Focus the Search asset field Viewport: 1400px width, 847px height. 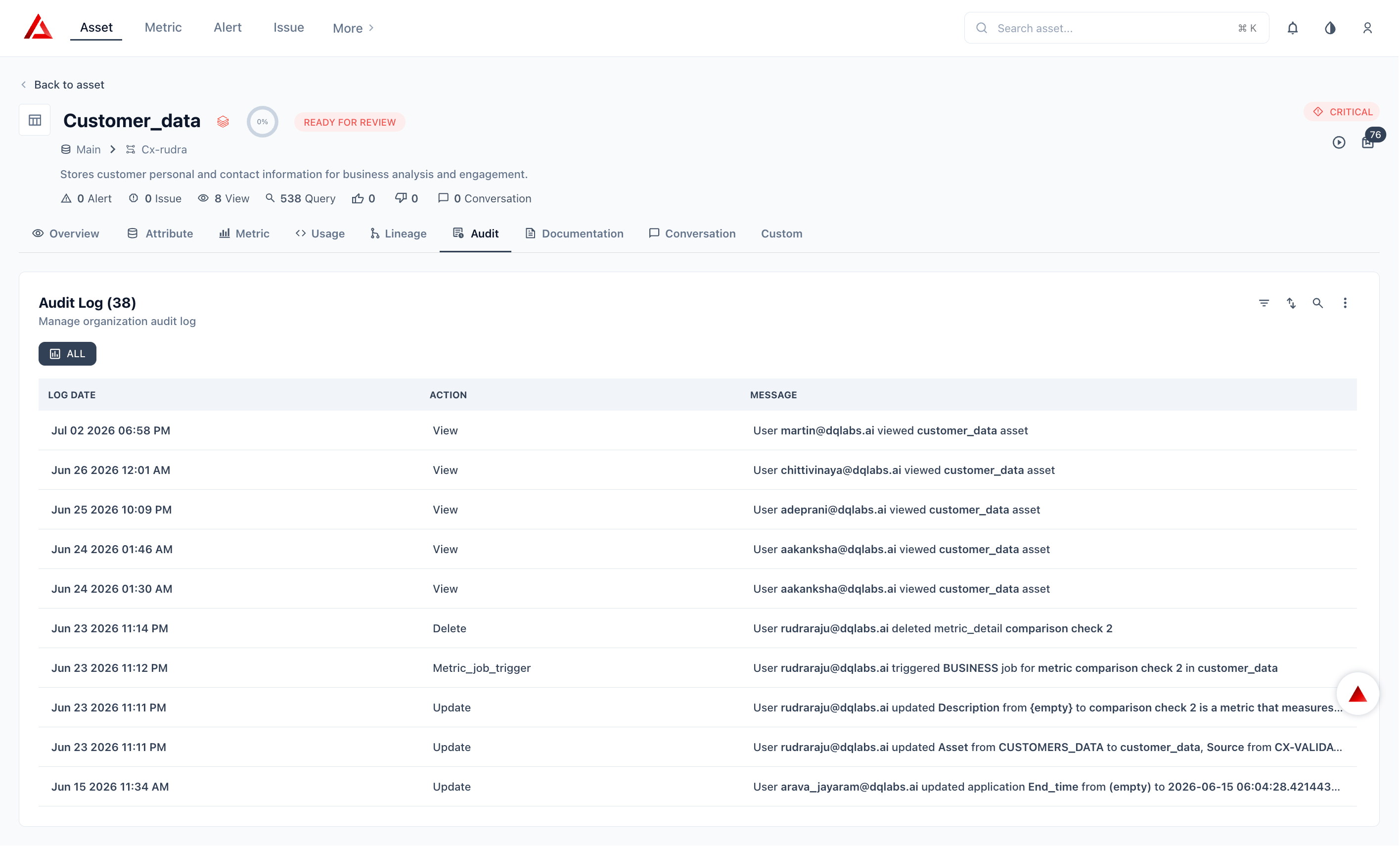(1117, 28)
